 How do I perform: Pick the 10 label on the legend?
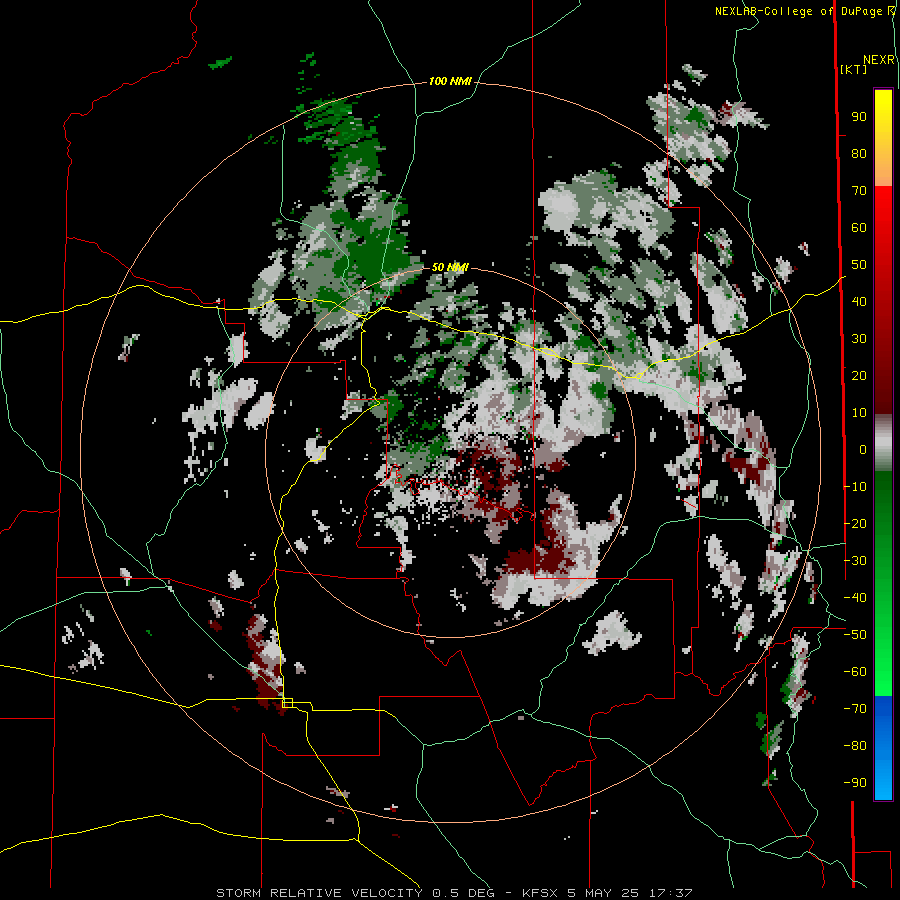click(859, 413)
